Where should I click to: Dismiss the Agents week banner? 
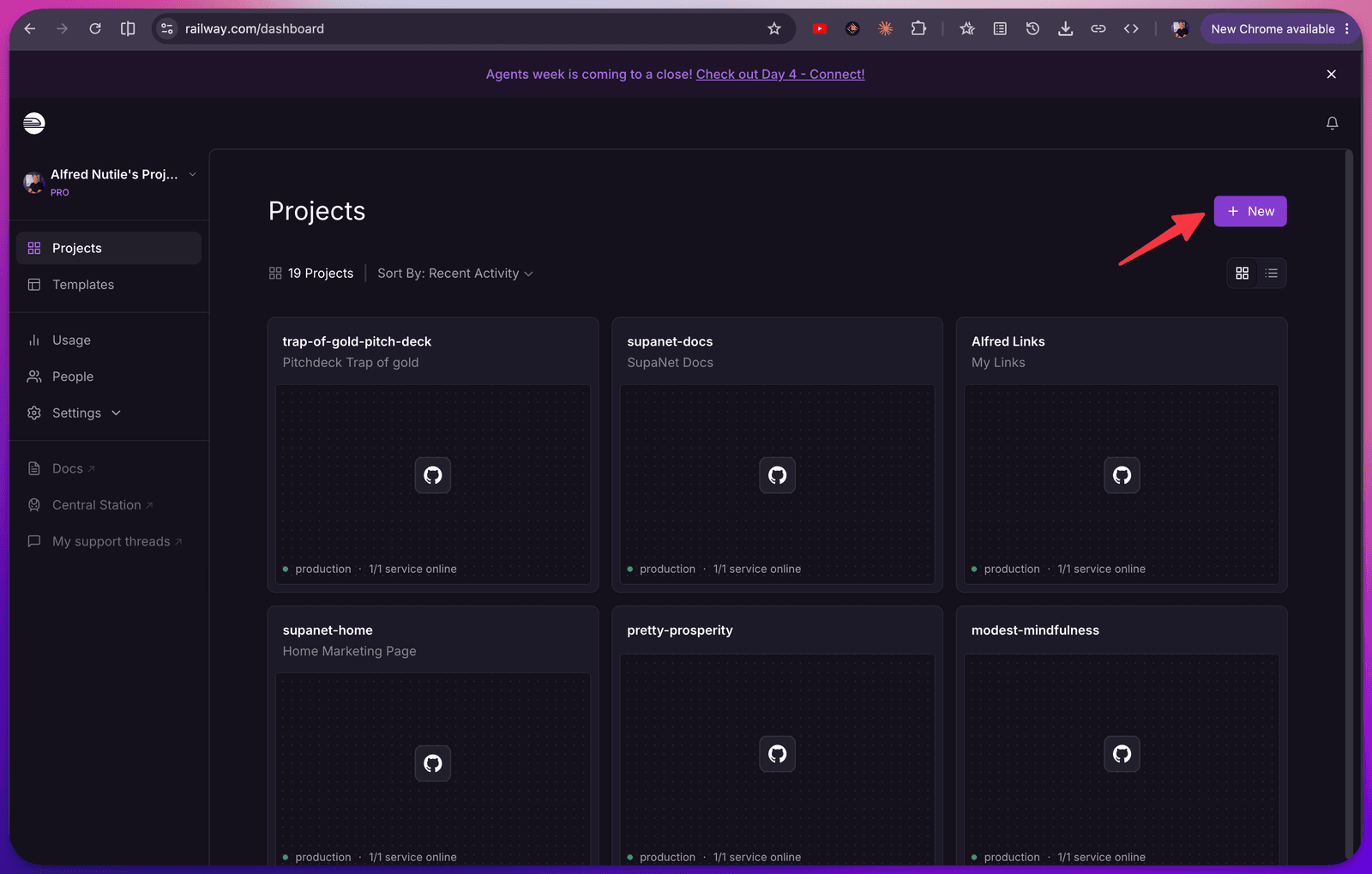coord(1331,75)
